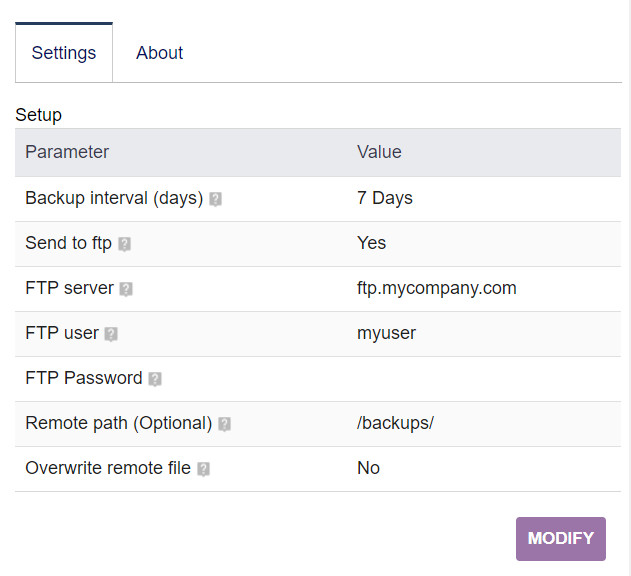
Task: Click help icon for Remote path (Optional)
Action: pos(224,424)
